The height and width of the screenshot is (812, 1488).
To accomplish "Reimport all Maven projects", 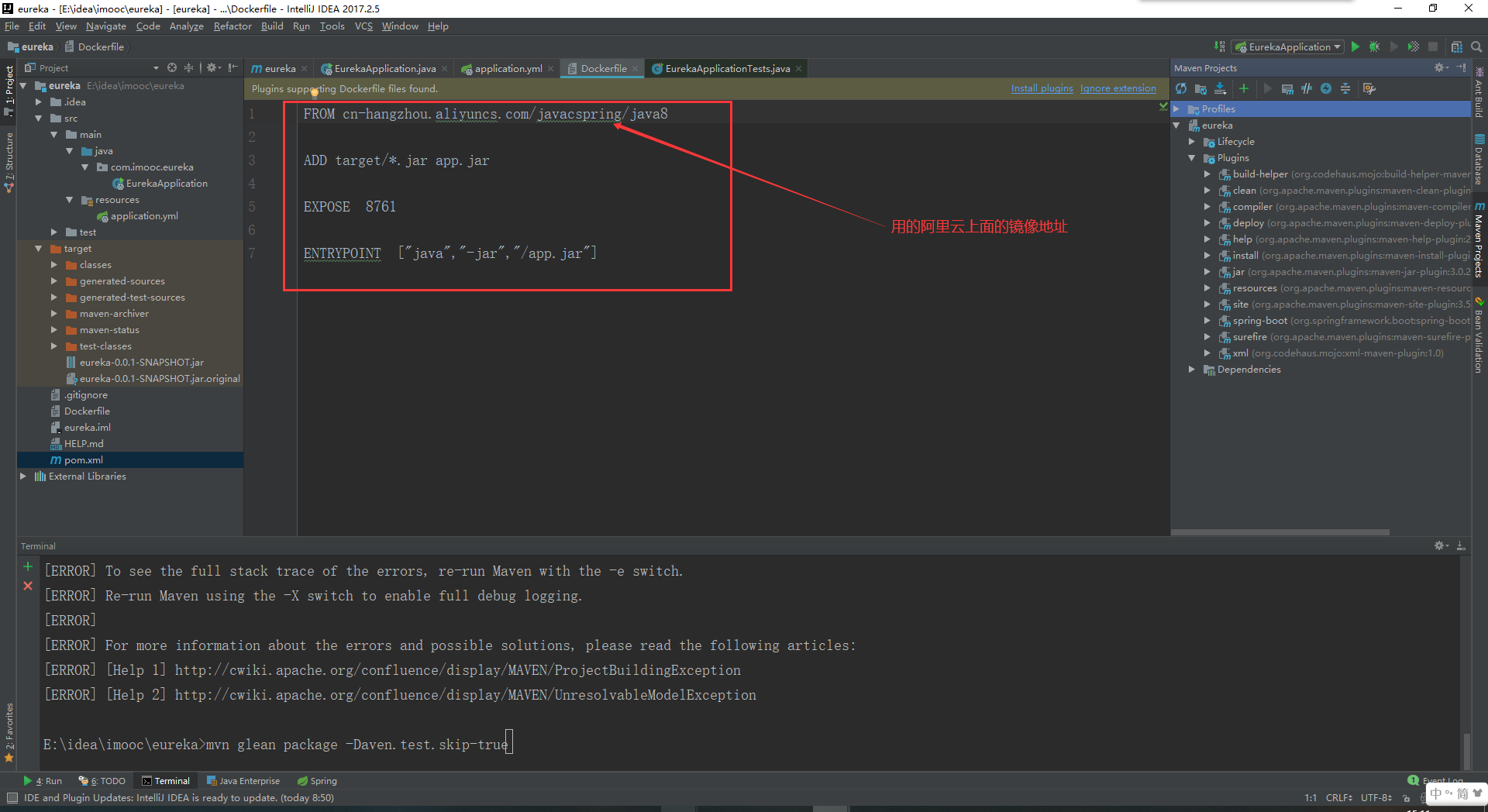I will (x=1181, y=88).
